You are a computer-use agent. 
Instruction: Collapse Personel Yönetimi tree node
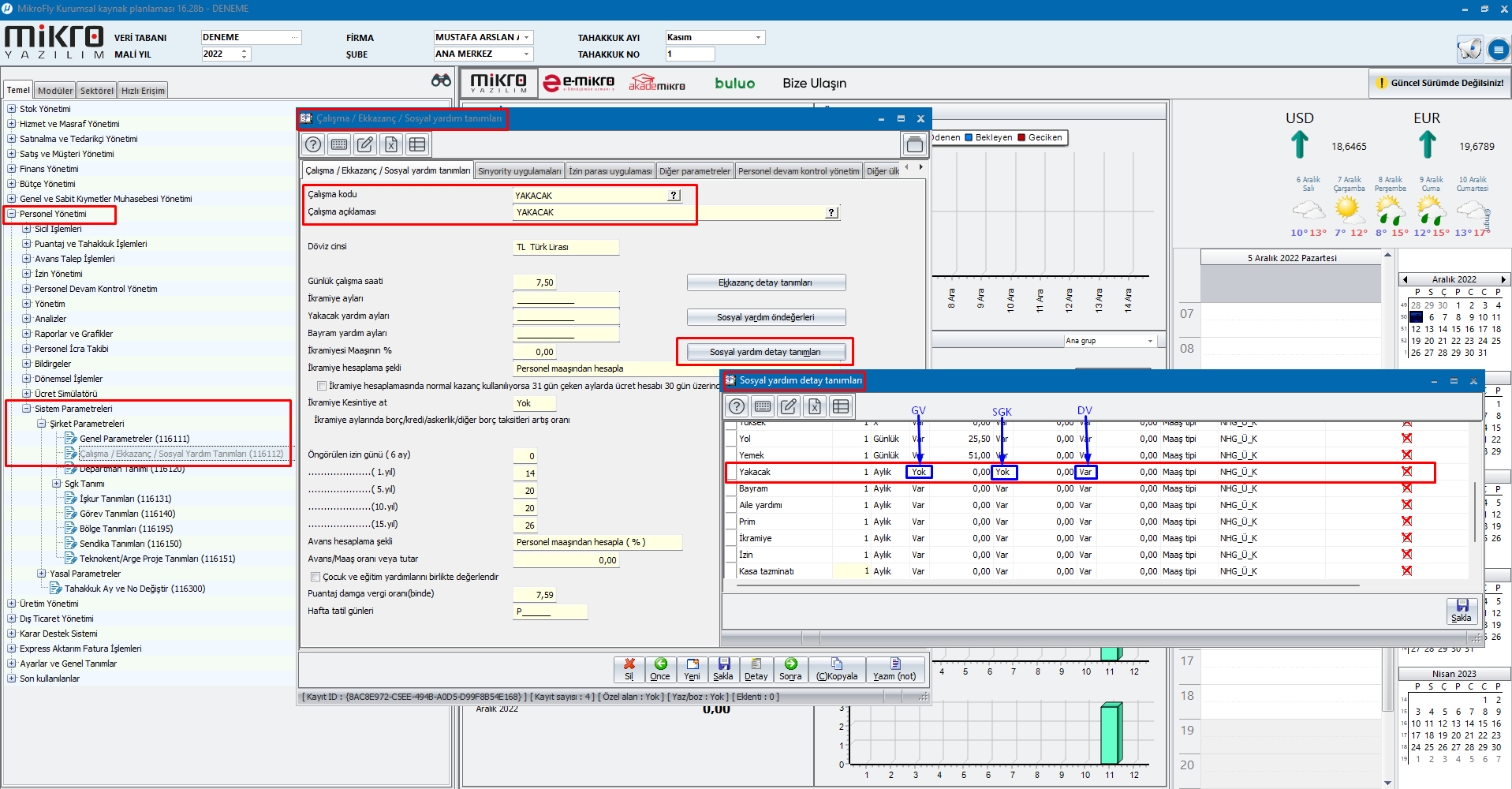click(x=12, y=214)
